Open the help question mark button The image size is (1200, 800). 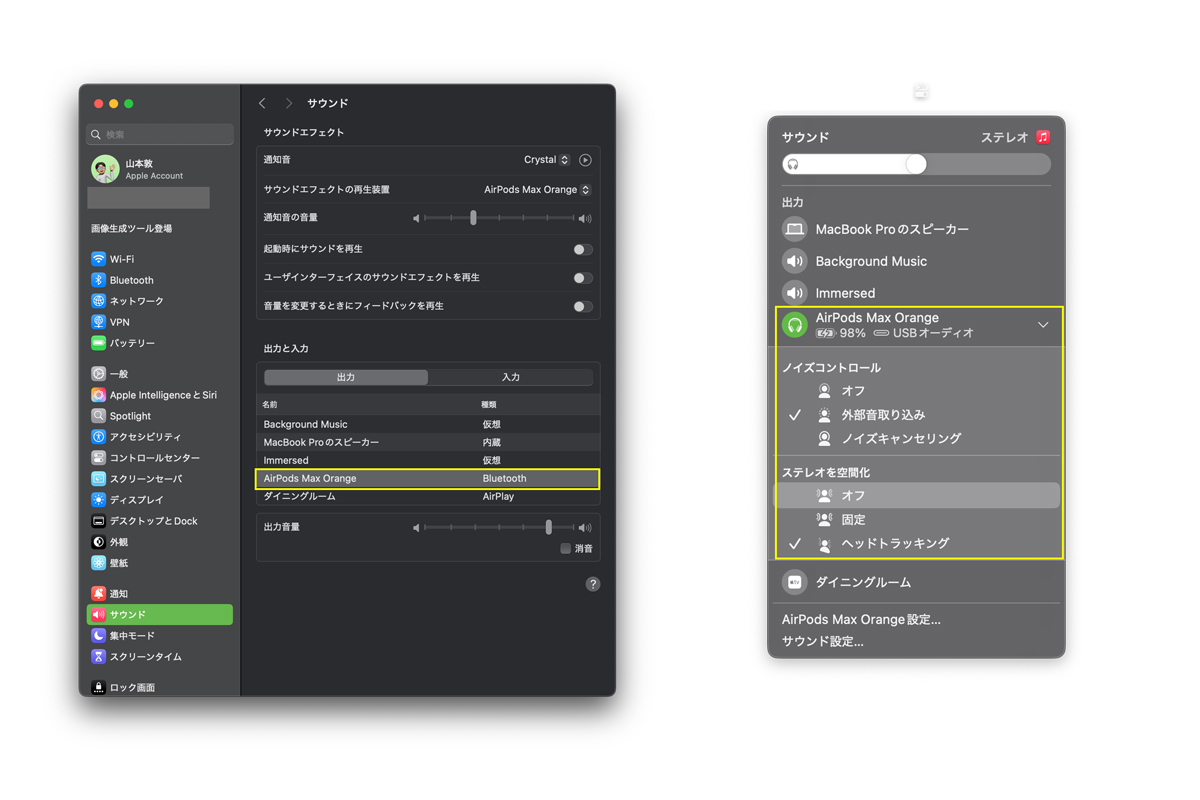click(x=592, y=584)
